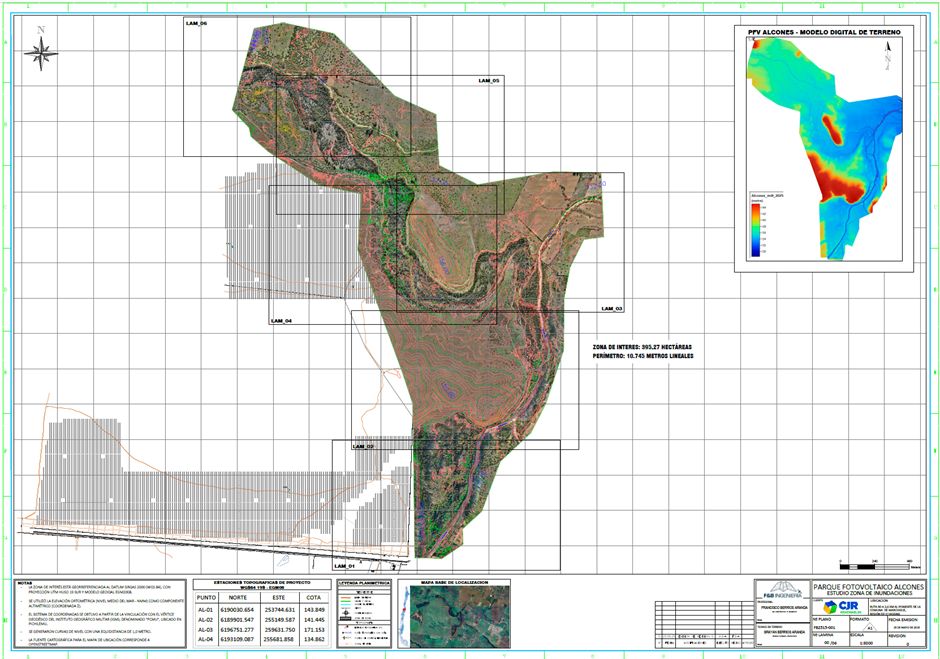Click east coordinate 253744.631
This screenshot has height=659, width=940.
coord(279,610)
